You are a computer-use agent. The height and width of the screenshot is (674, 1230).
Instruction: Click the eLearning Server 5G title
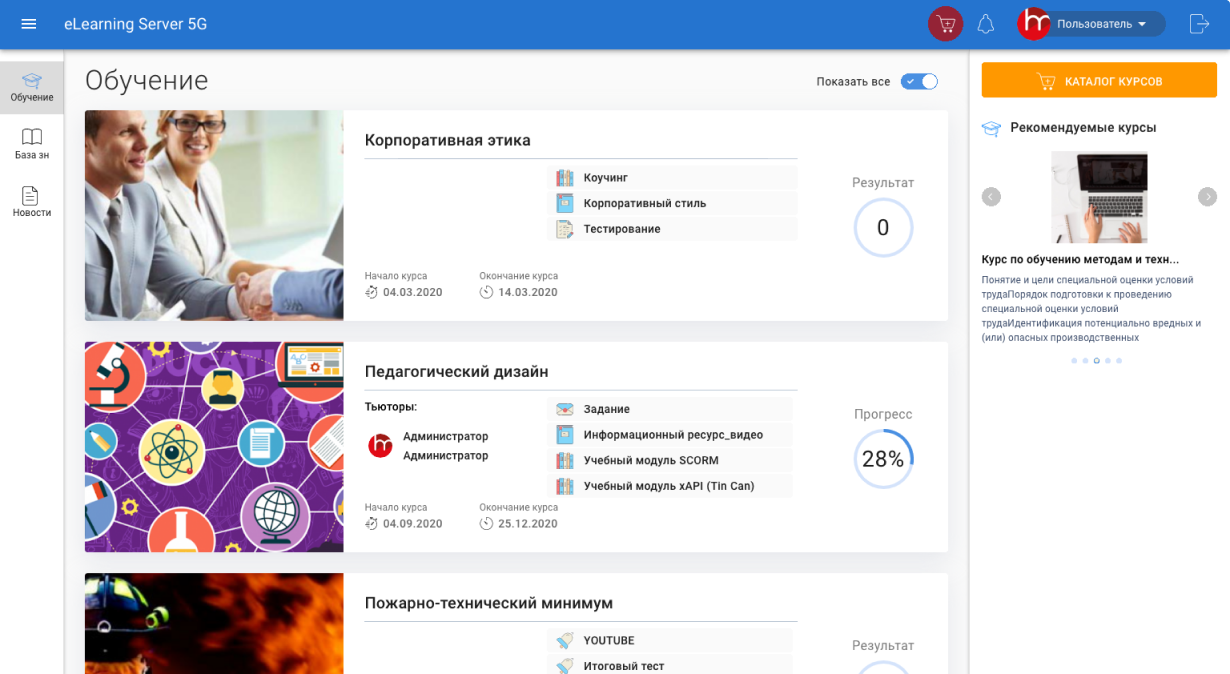point(135,24)
